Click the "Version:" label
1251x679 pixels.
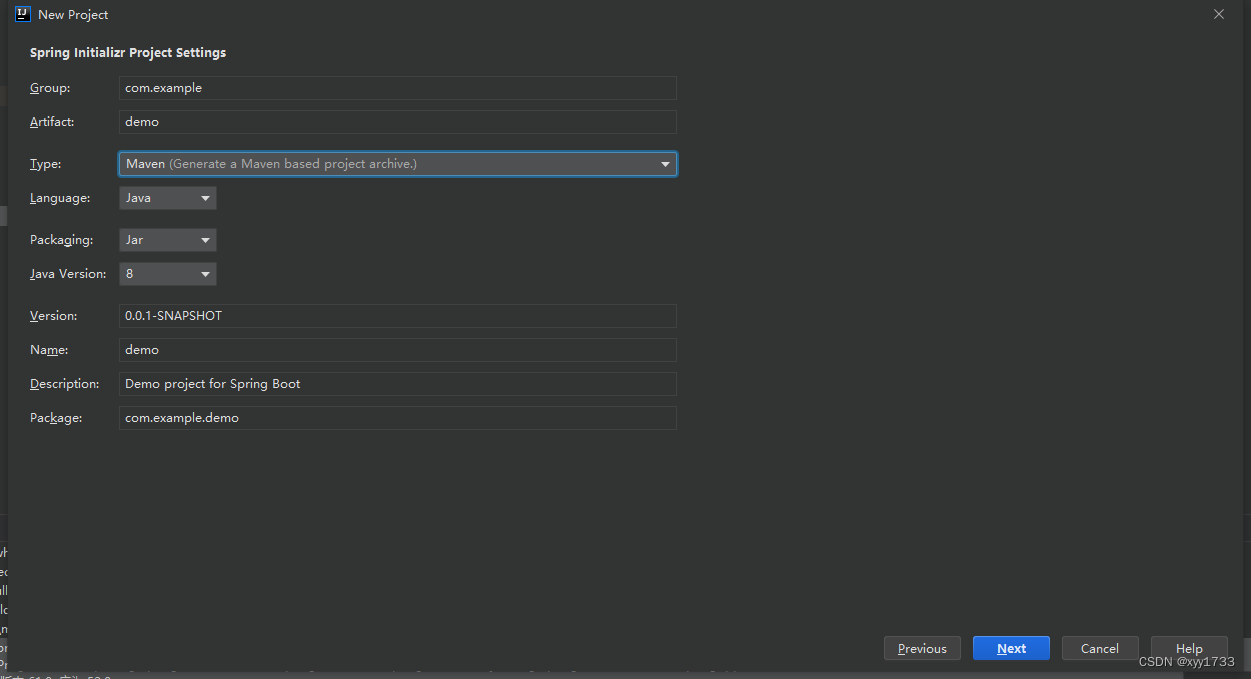(53, 316)
